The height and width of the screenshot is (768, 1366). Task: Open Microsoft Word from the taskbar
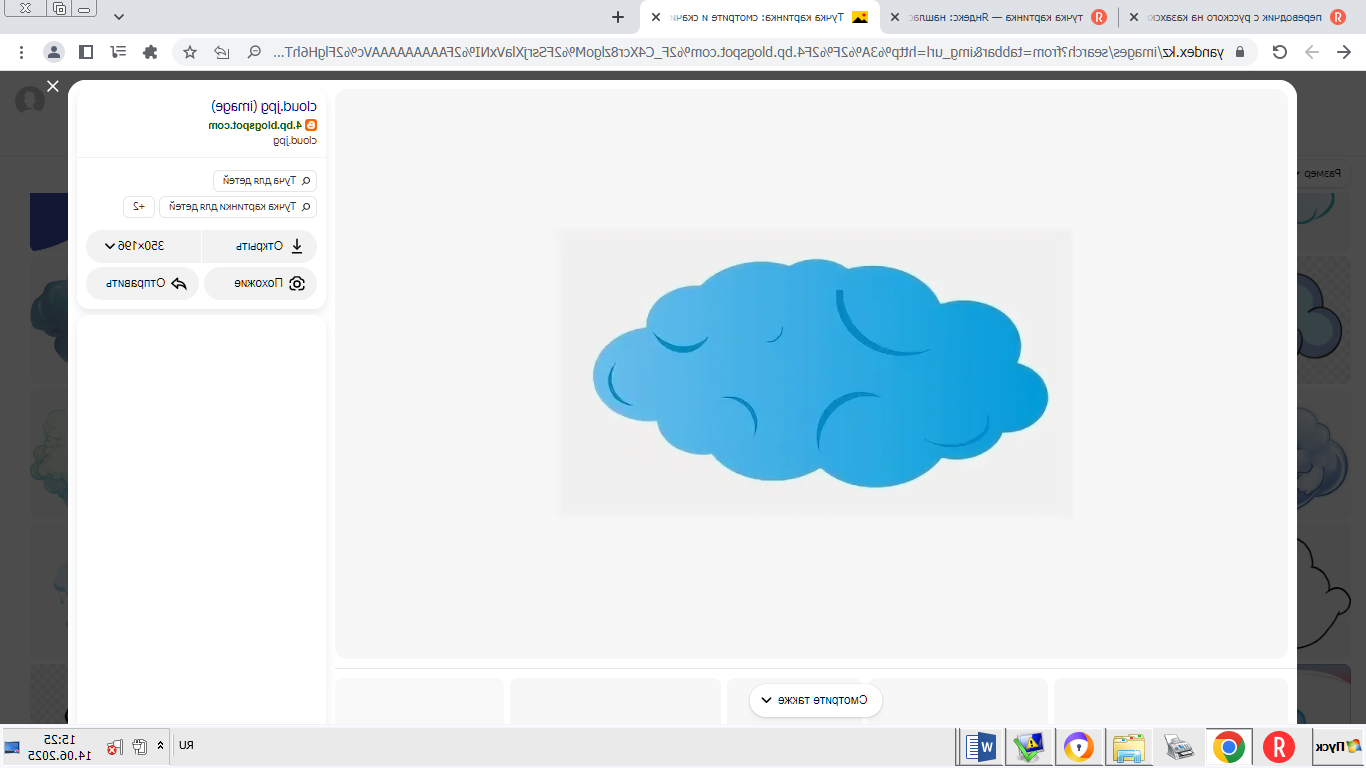pyautogui.click(x=980, y=747)
